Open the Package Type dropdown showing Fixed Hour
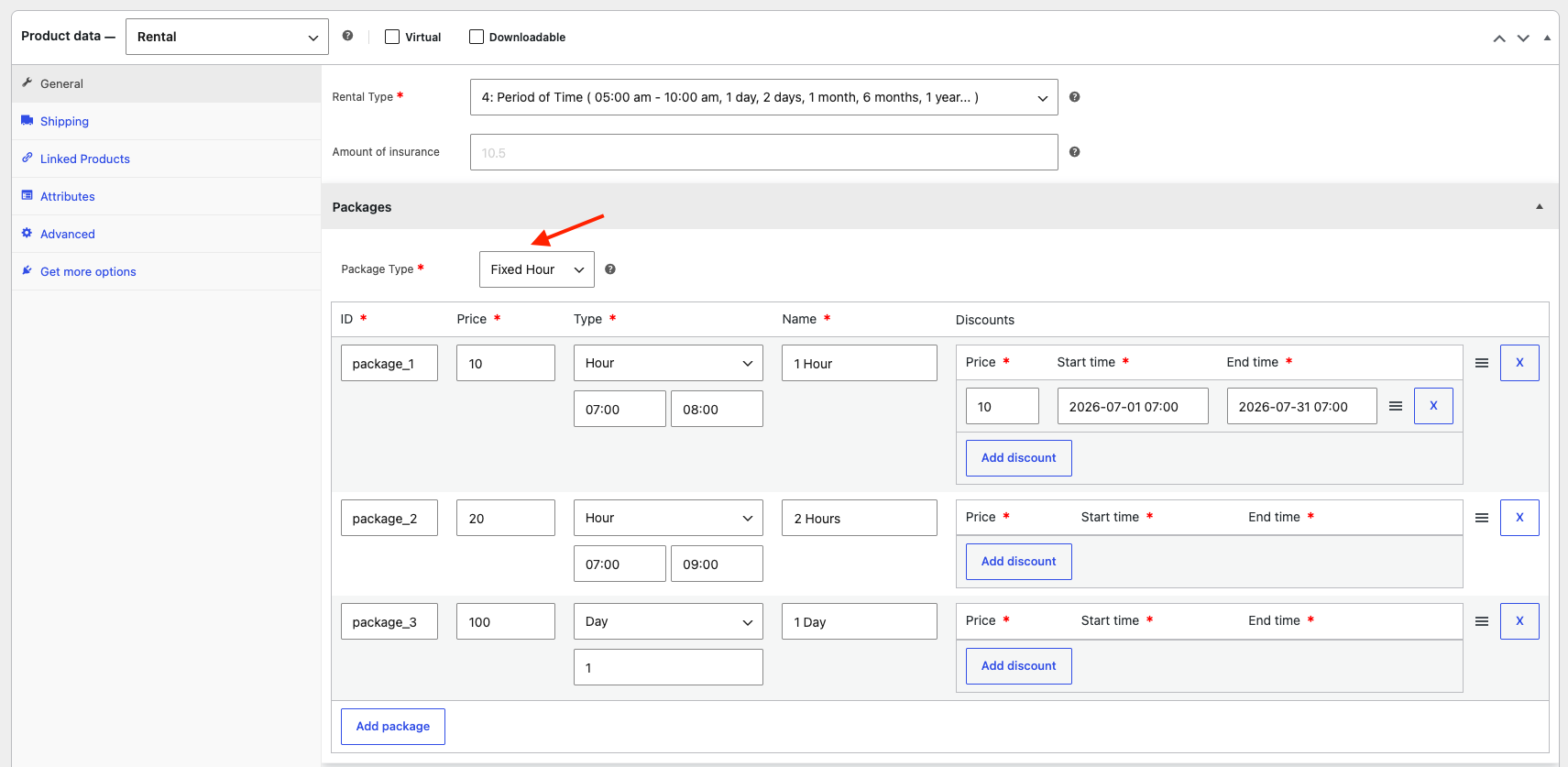Image resolution: width=1568 pixels, height=767 pixels. [536, 269]
